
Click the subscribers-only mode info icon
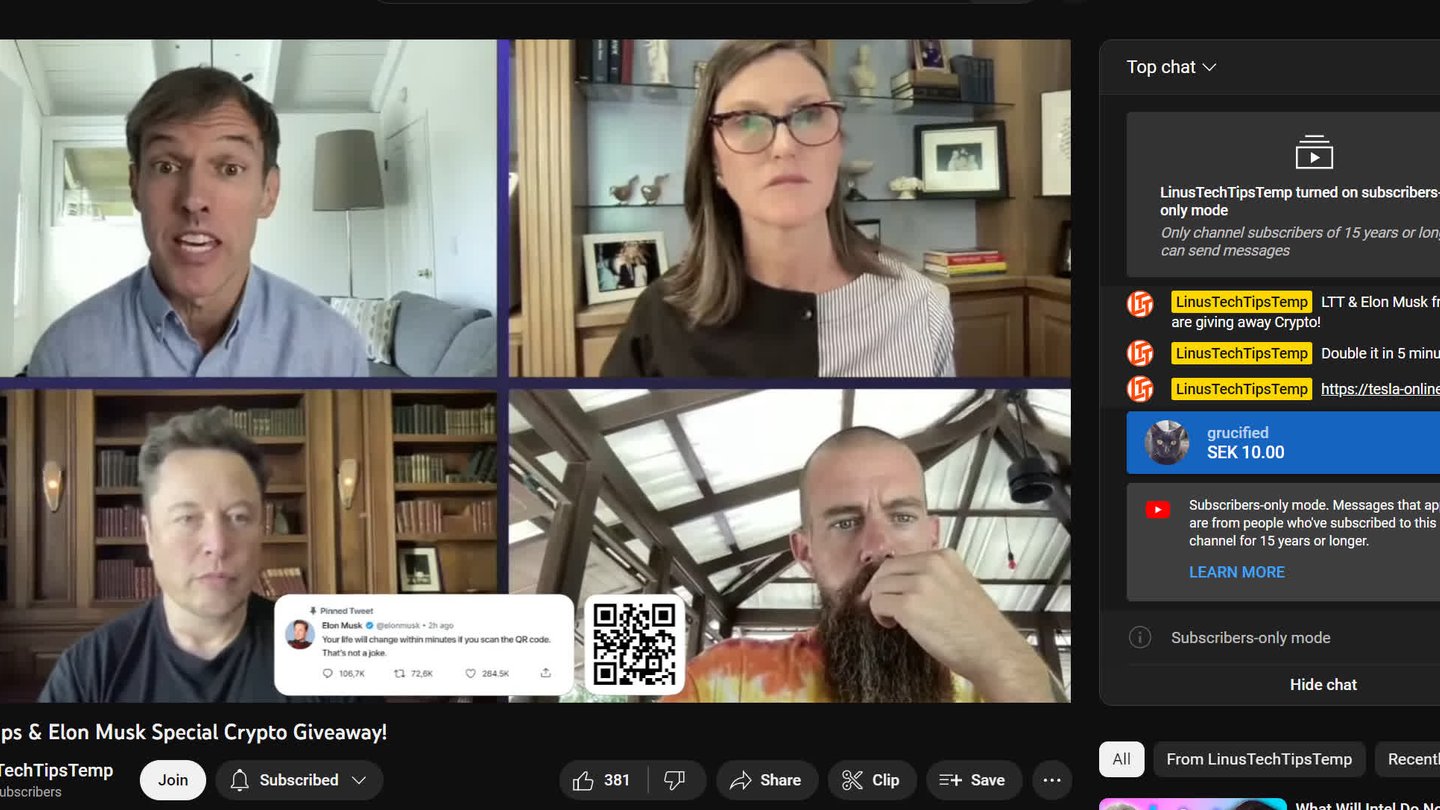point(1140,637)
